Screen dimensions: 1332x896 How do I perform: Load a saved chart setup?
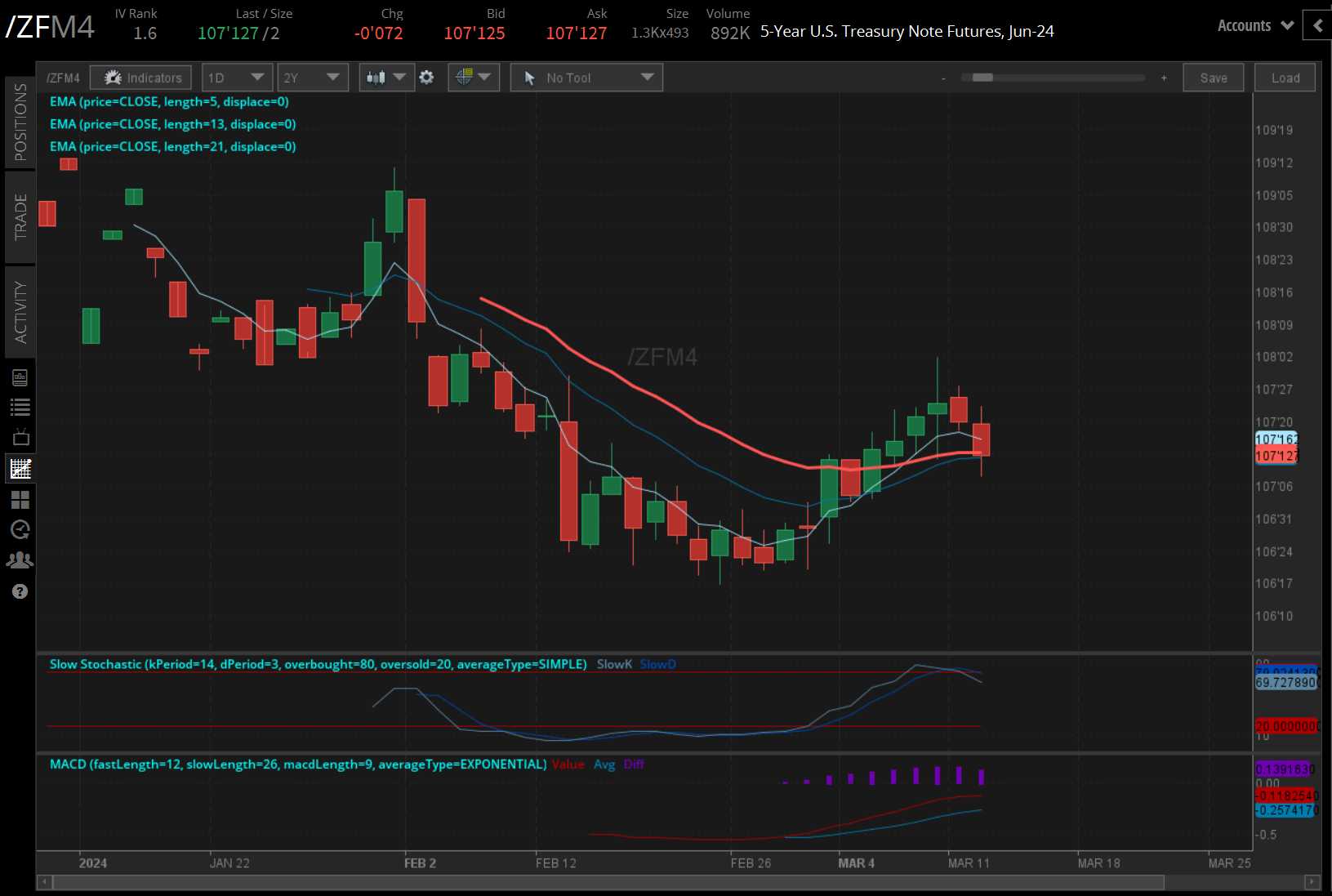(1285, 78)
